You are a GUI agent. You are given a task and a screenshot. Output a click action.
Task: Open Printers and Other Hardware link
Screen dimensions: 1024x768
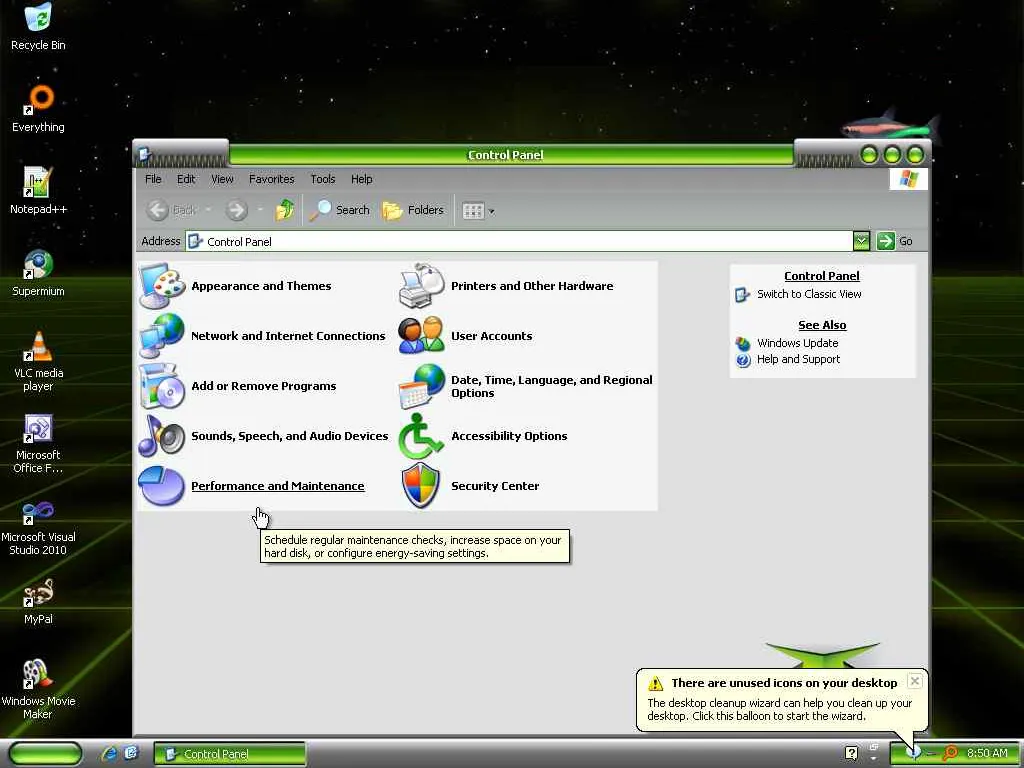click(532, 286)
